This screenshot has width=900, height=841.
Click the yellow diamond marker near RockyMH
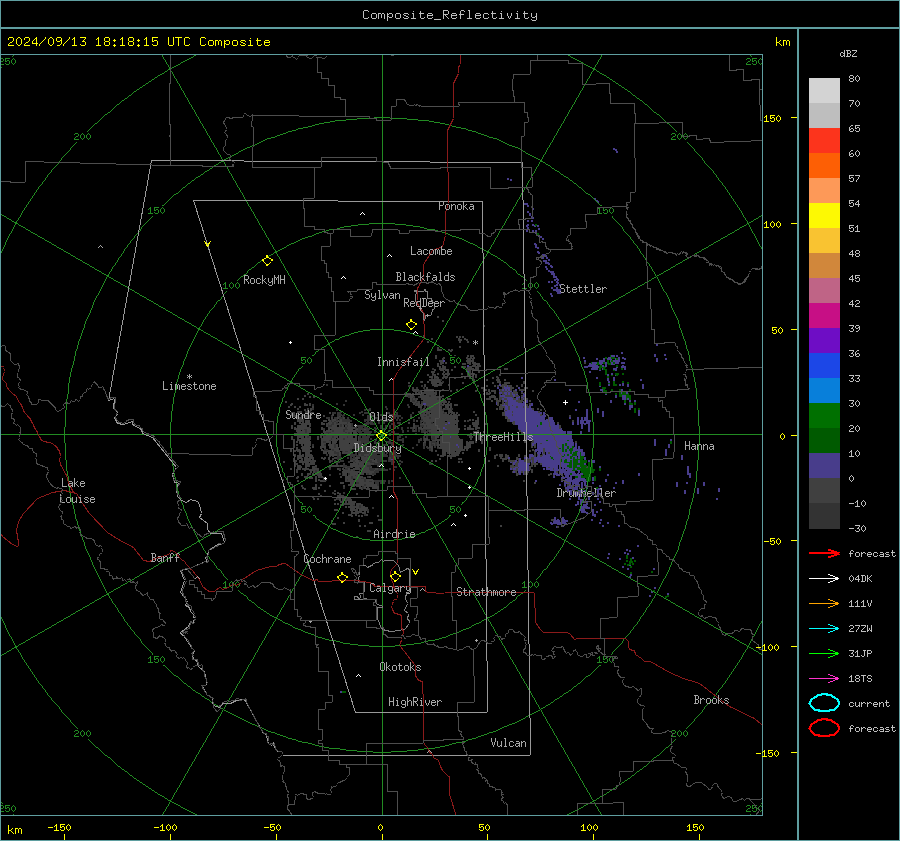click(267, 261)
